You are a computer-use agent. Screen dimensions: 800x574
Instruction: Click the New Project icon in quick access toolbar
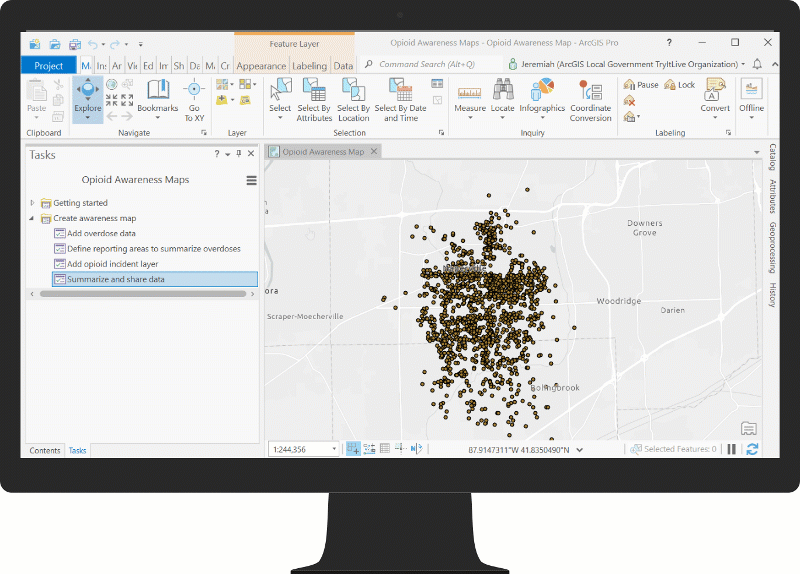[x=35, y=44]
